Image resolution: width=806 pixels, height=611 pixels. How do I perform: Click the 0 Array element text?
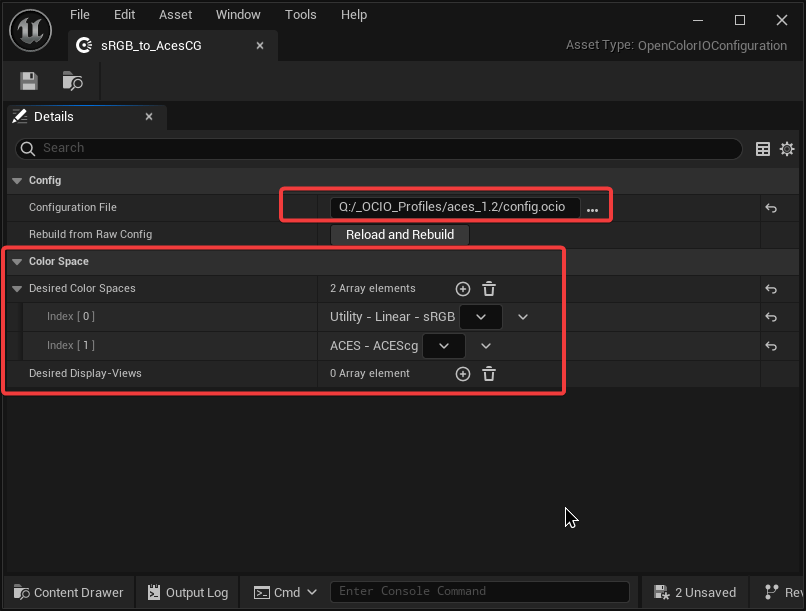(370, 374)
